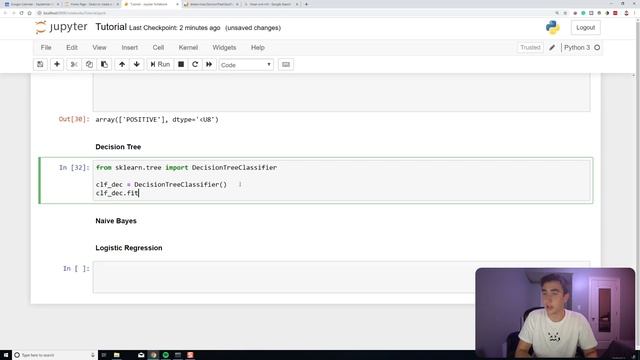Click the Jupyter logo

tap(61, 27)
